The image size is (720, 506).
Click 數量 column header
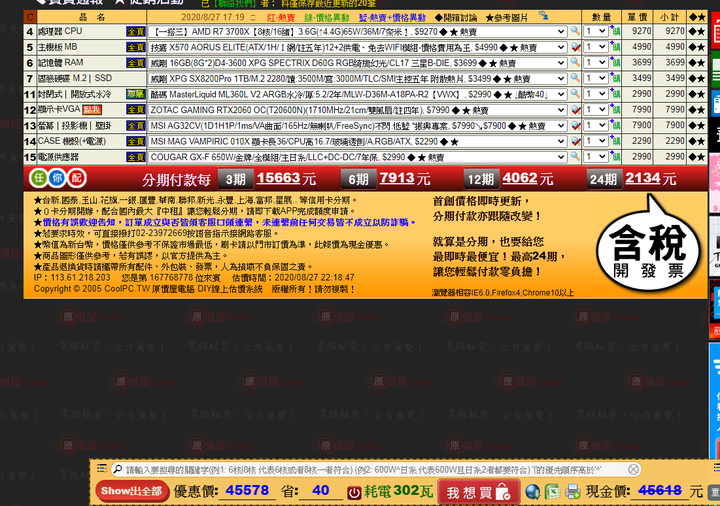(x=602, y=17)
